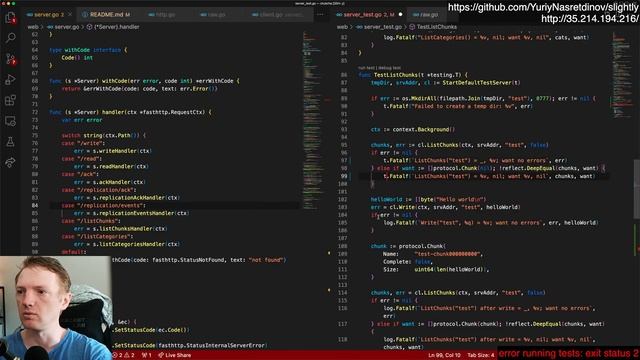Click server_test.go in the right editor breadcrumb
640x360 pixels.
point(382,27)
